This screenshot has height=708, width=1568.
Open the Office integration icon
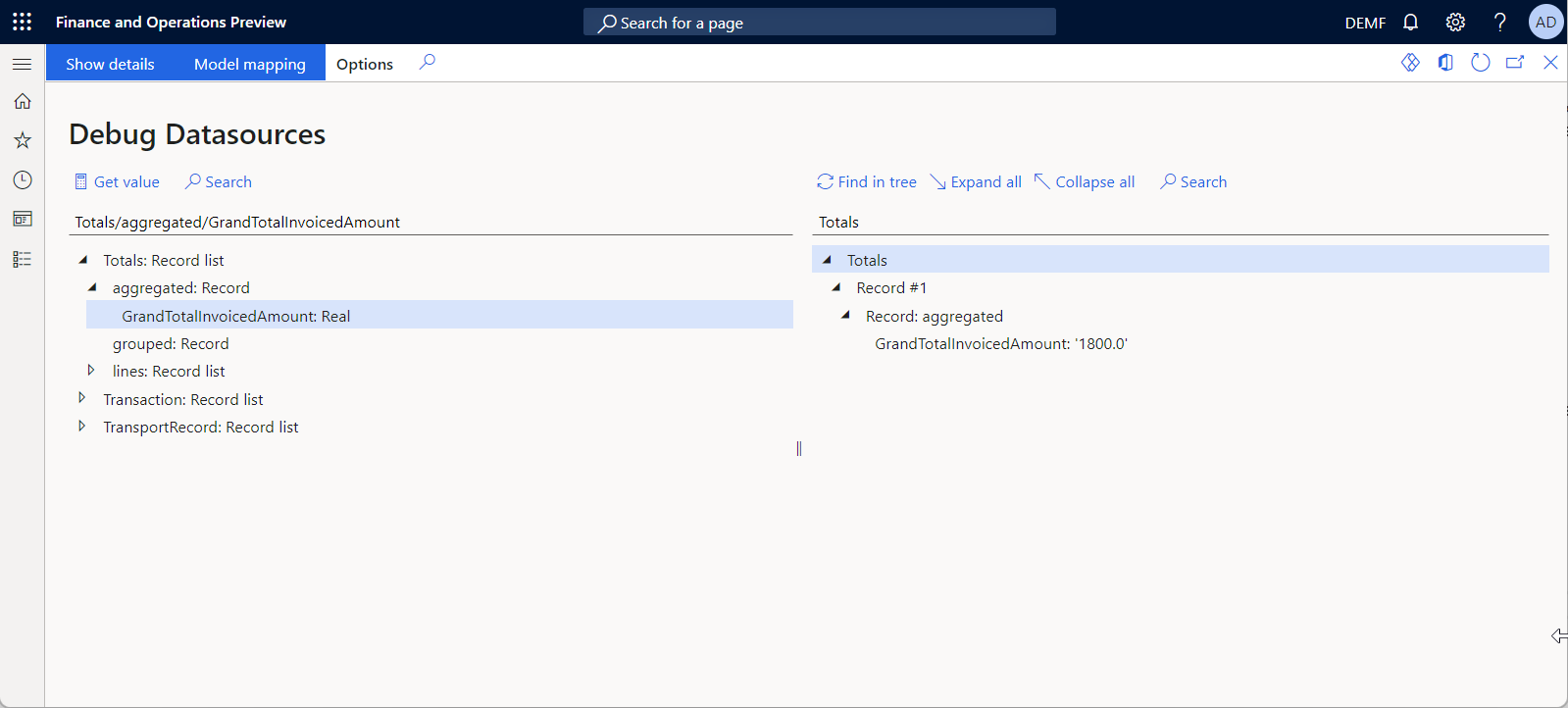[1445, 63]
